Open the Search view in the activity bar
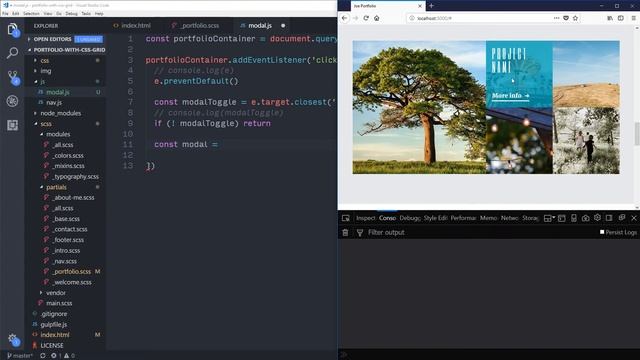The width and height of the screenshot is (640, 360). [x=12, y=53]
